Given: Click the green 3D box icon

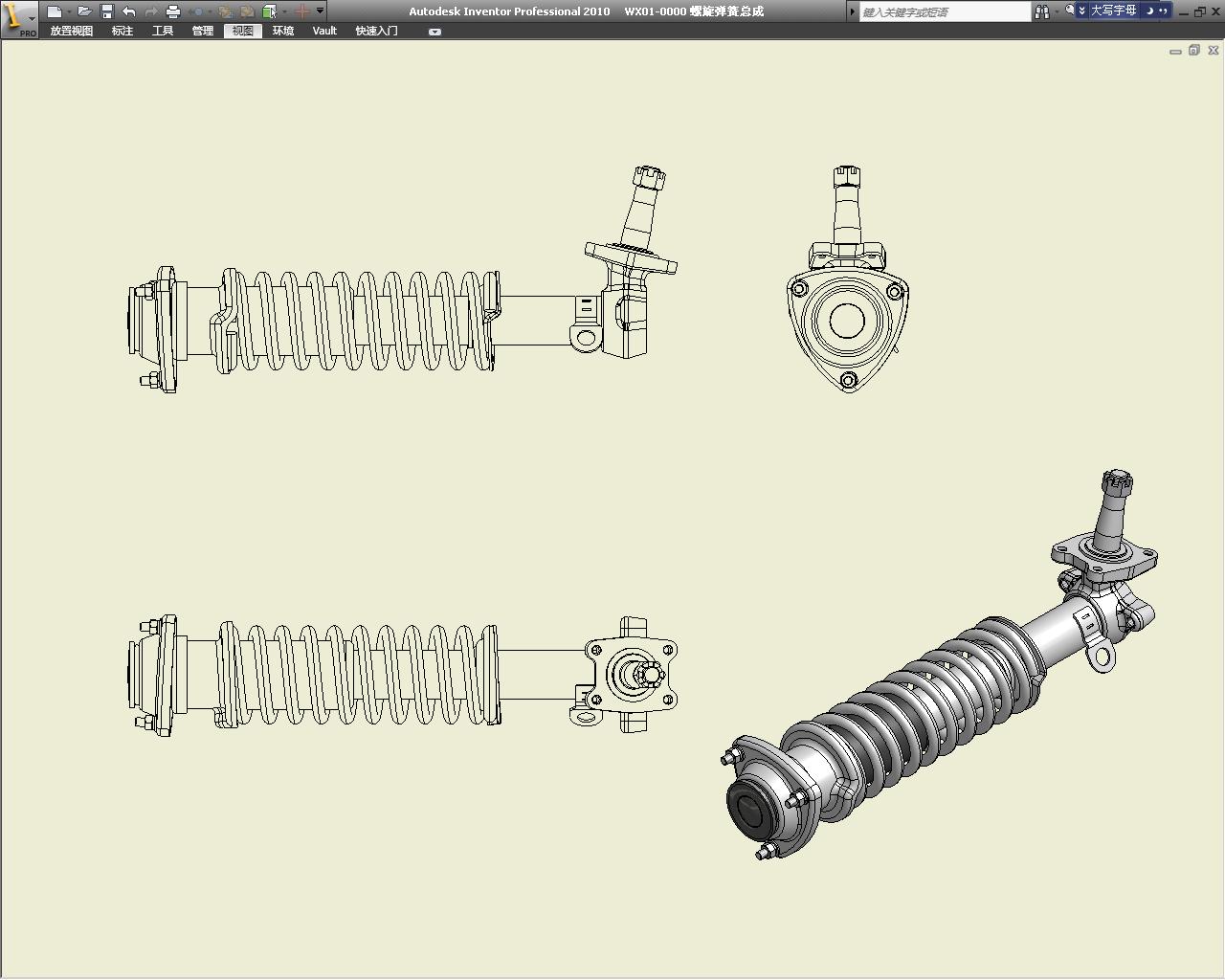Looking at the screenshot, I should [270, 11].
